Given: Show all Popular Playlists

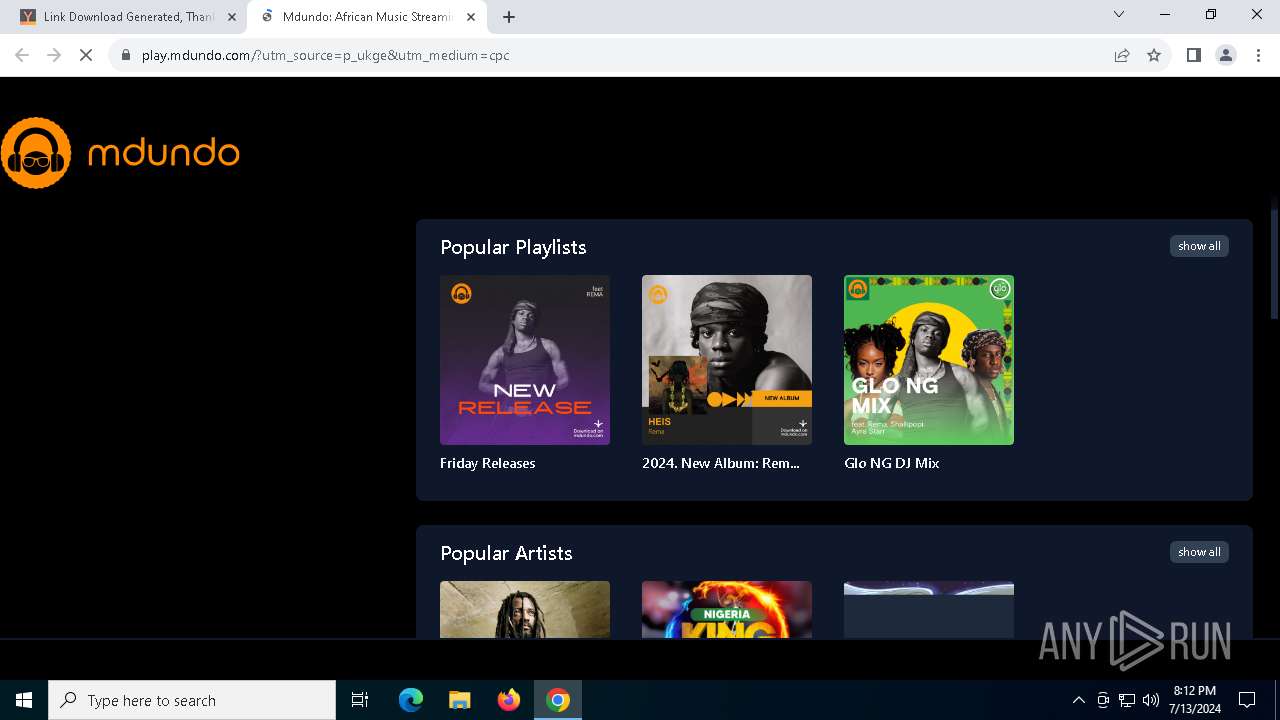Looking at the screenshot, I should [1199, 246].
